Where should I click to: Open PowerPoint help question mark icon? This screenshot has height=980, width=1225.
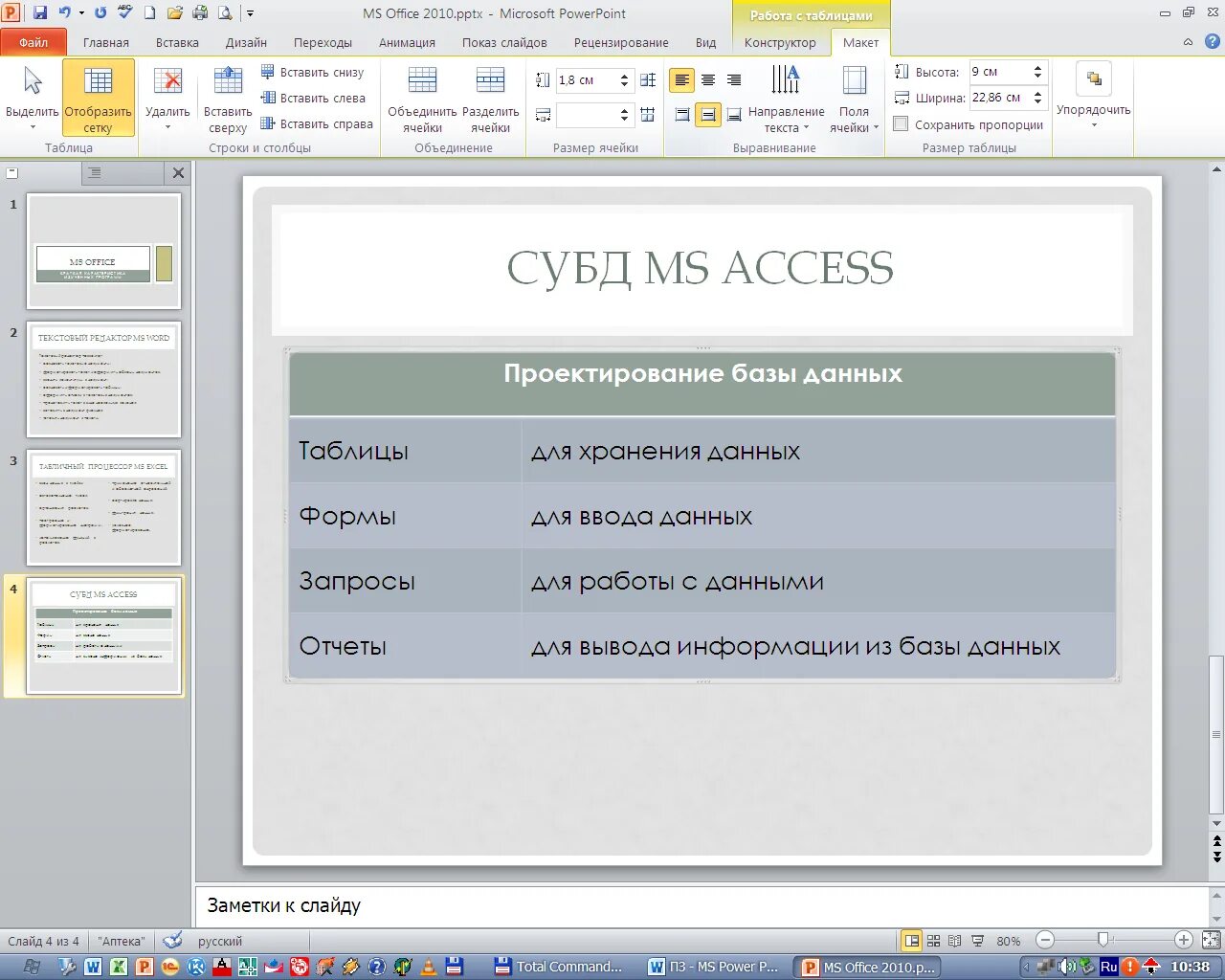point(1212,42)
